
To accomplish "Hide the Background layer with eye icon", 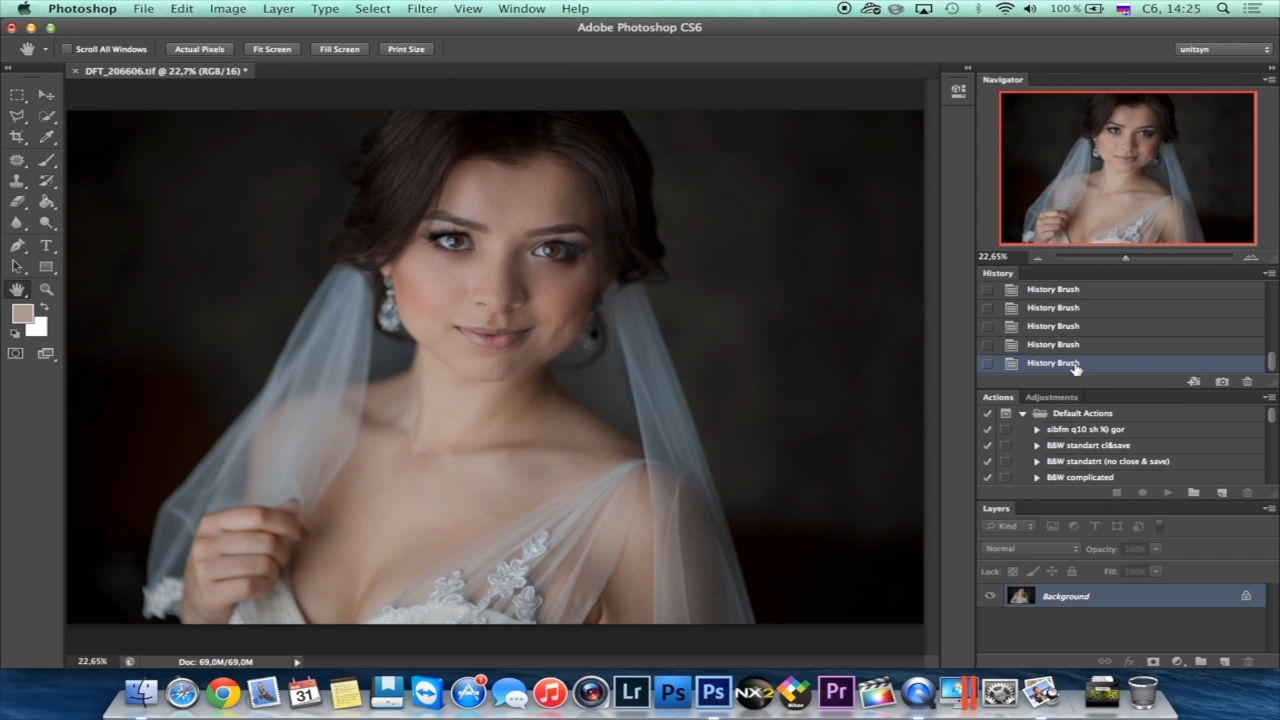I will click(990, 596).
